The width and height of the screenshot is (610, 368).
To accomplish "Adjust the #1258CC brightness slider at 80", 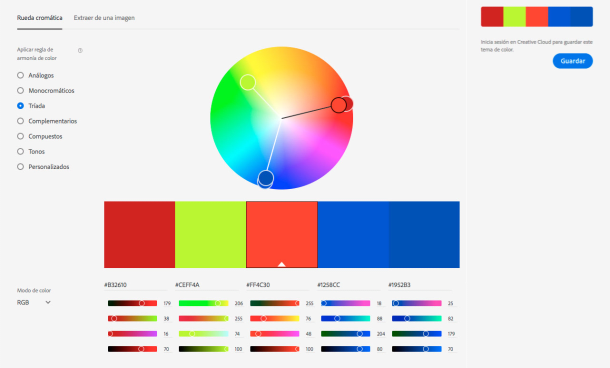I will 345,349.
